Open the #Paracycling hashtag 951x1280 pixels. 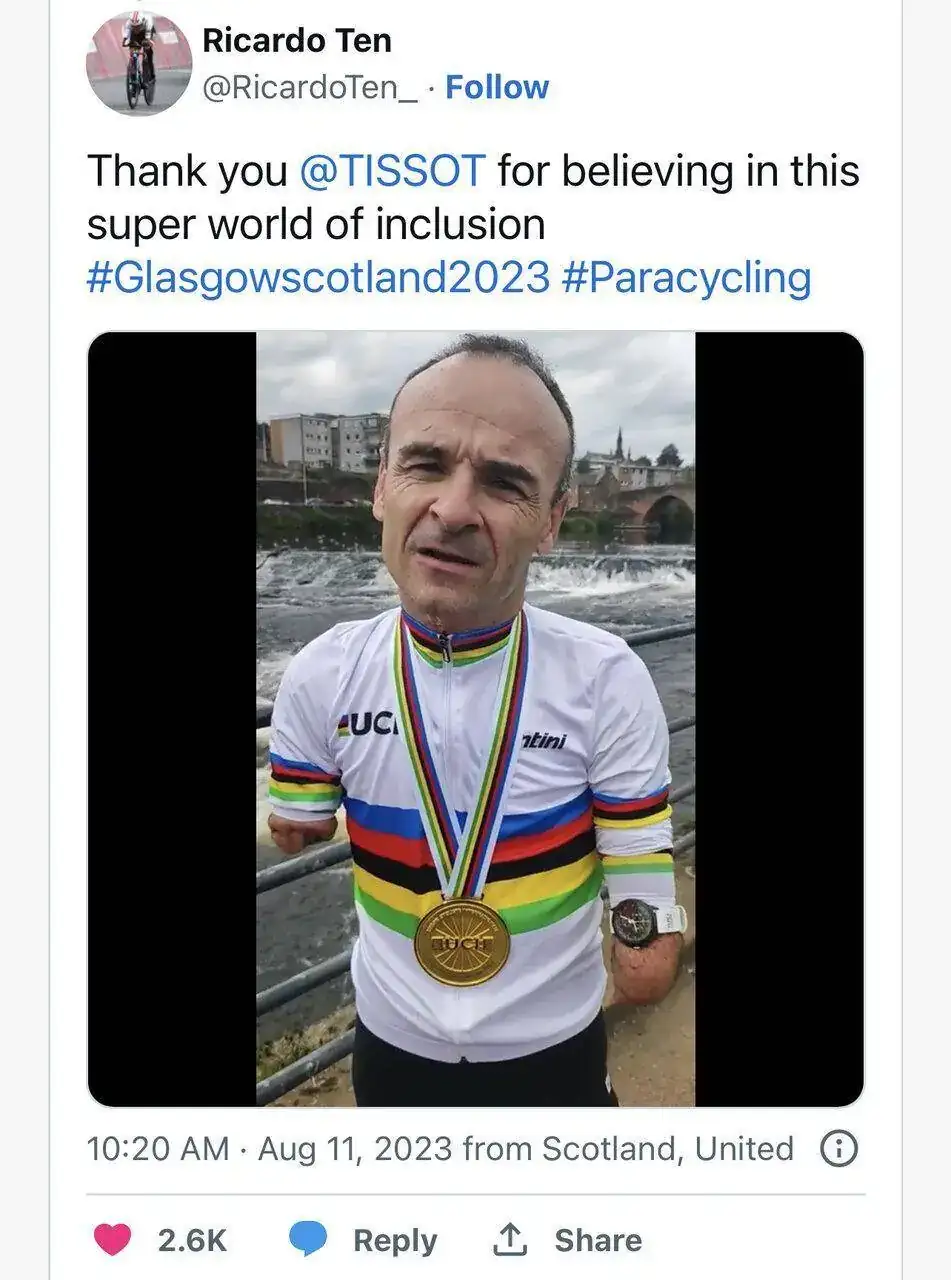[686, 277]
